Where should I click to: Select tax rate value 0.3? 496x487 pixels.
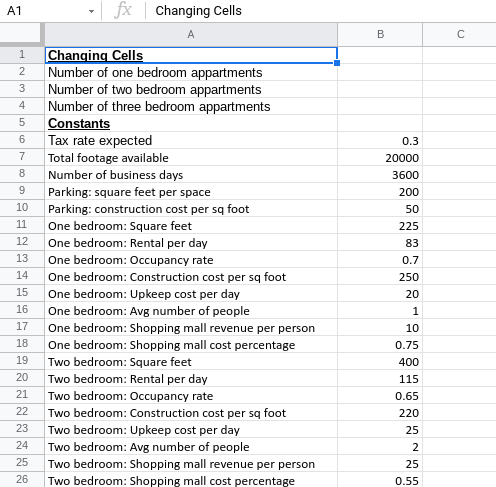coord(380,140)
